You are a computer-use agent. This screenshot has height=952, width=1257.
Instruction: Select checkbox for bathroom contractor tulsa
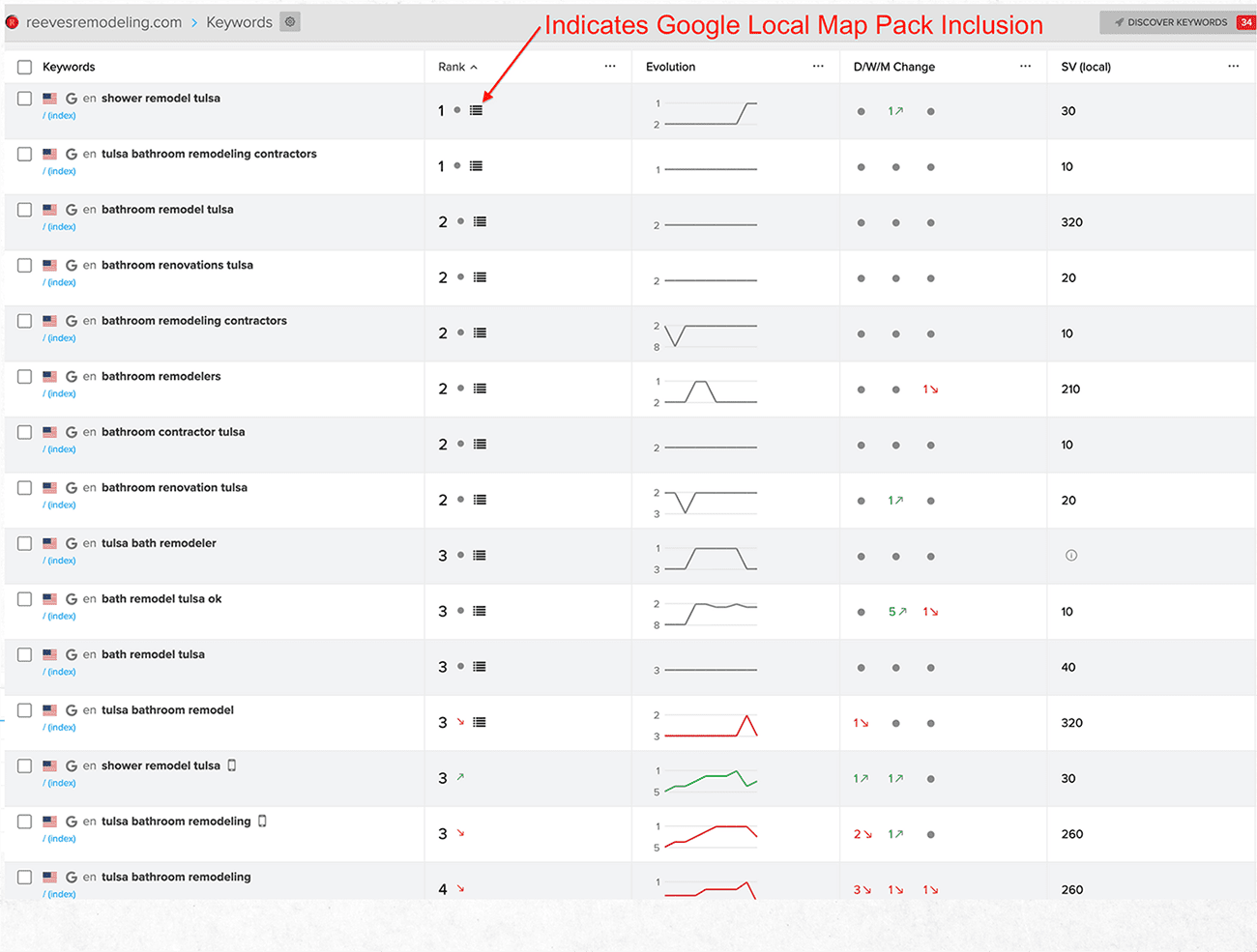[x=24, y=433]
